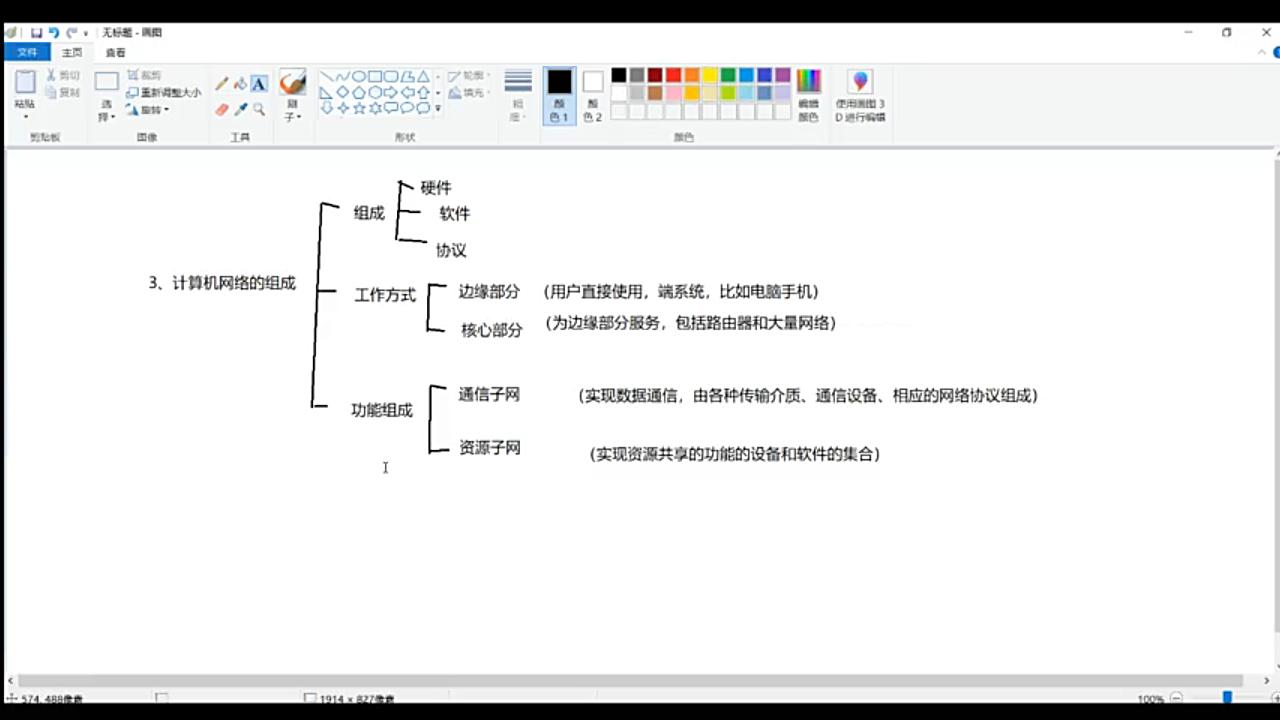The image size is (1280, 720).
Task: Open the Fill (填充) dropdown
Action: [468, 93]
